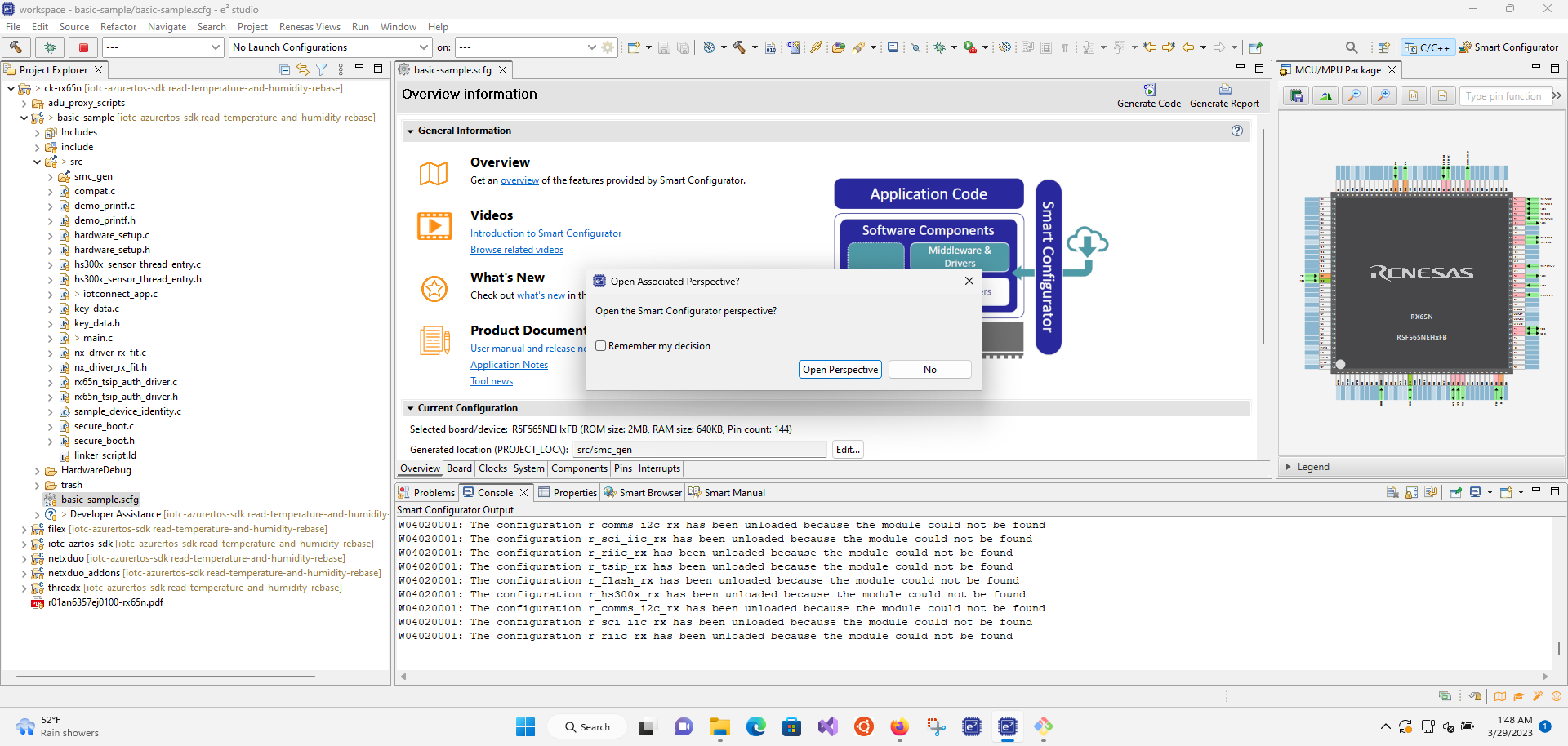Switch to the Pins tab
This screenshot has width=1568, height=746.
point(623,468)
